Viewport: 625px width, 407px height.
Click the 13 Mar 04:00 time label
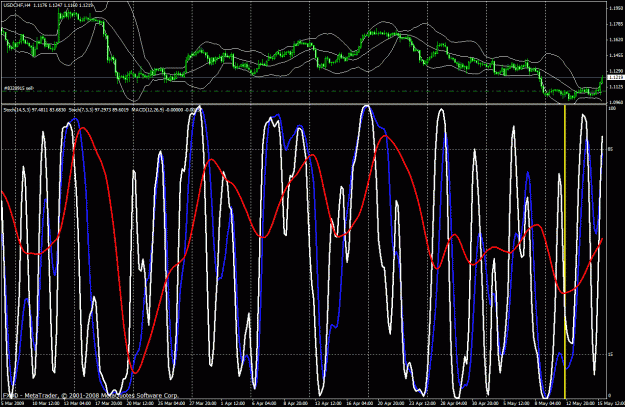click(x=77, y=403)
